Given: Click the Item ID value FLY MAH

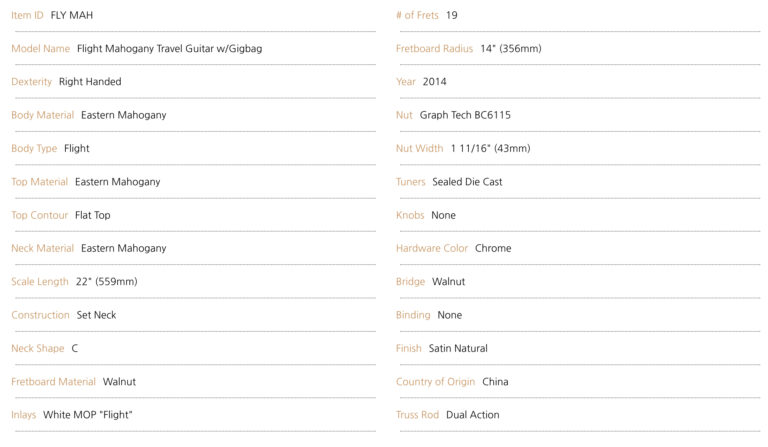Looking at the screenshot, I should coord(72,15).
